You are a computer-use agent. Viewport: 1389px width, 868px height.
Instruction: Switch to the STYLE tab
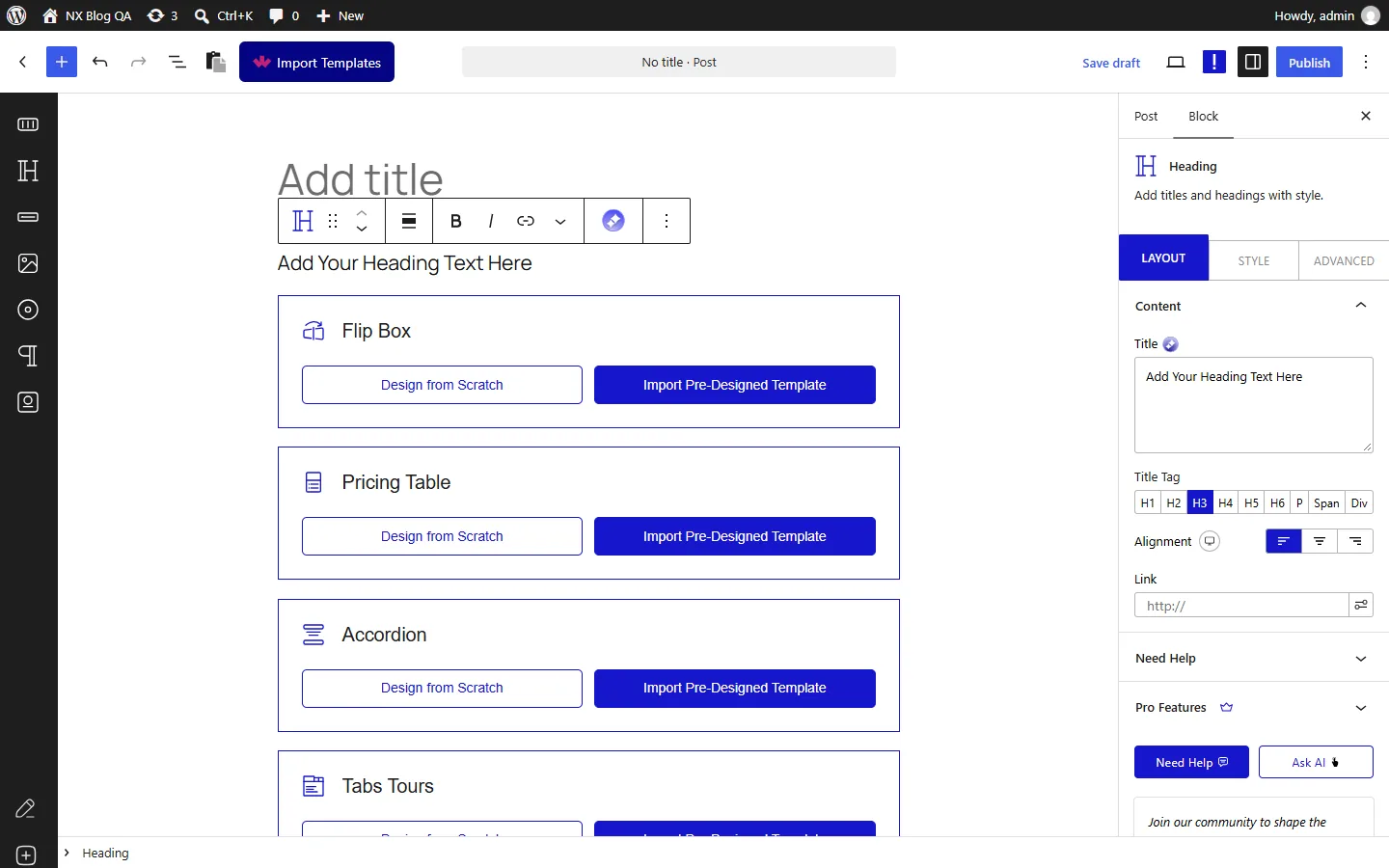click(1254, 260)
